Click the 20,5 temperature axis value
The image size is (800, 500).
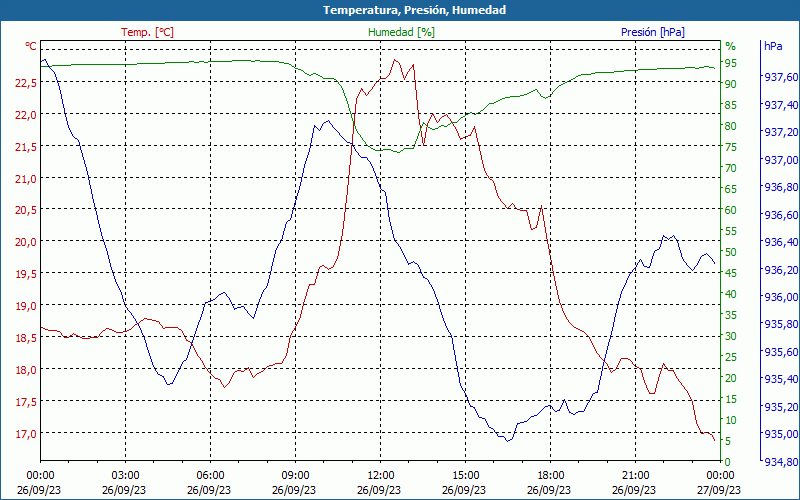[26, 210]
